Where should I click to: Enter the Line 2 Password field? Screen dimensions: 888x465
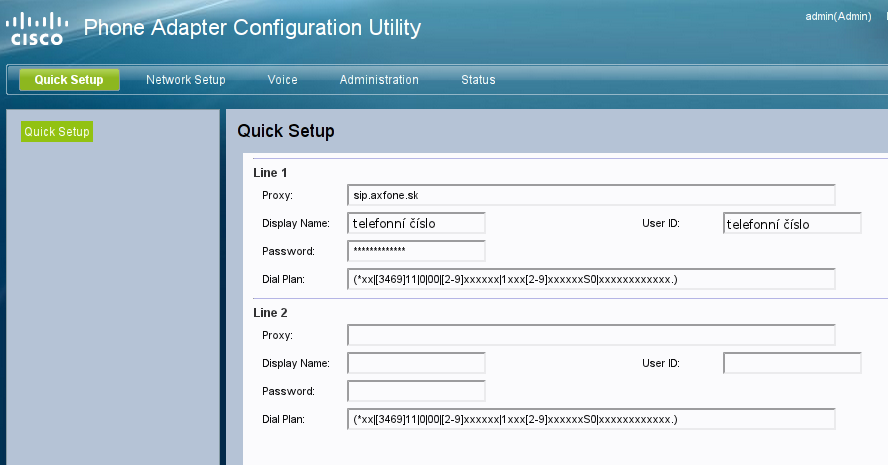click(416, 391)
